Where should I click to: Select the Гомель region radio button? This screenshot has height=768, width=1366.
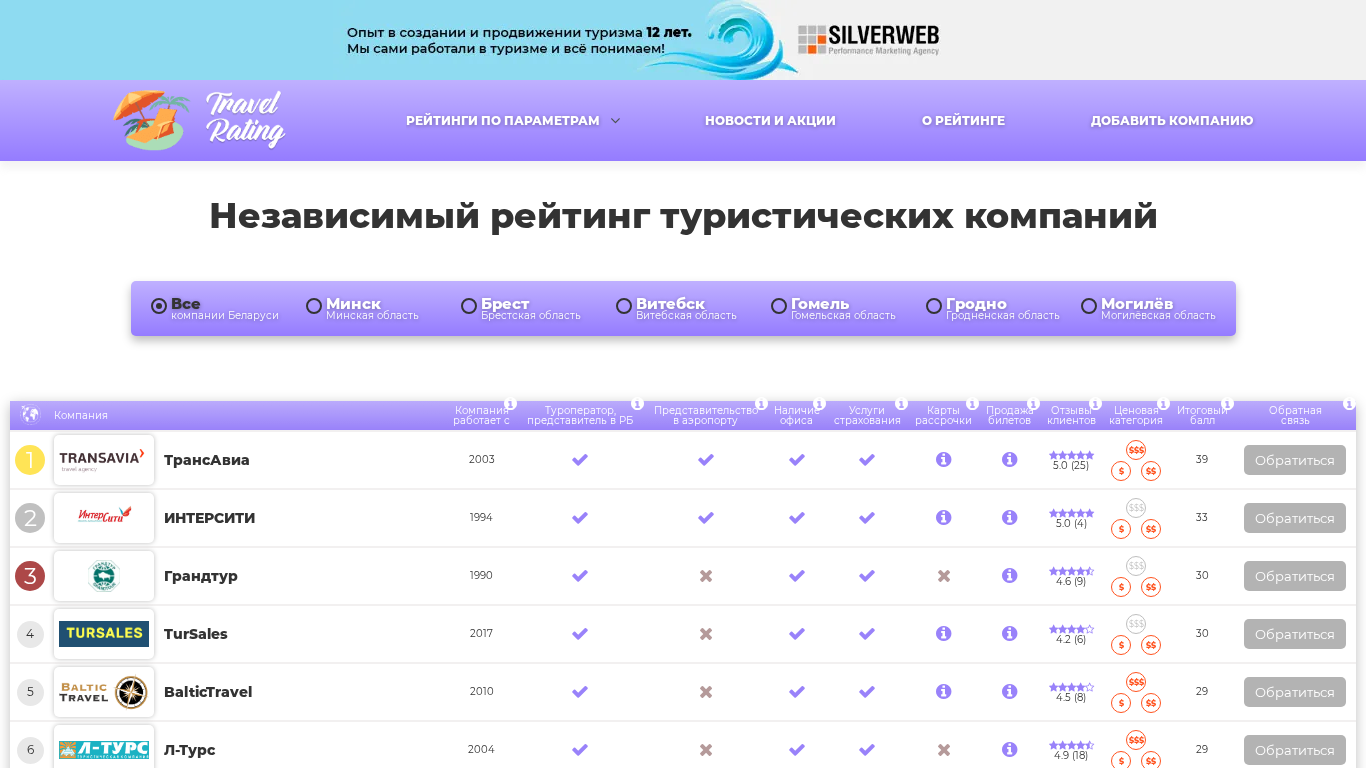click(x=779, y=306)
